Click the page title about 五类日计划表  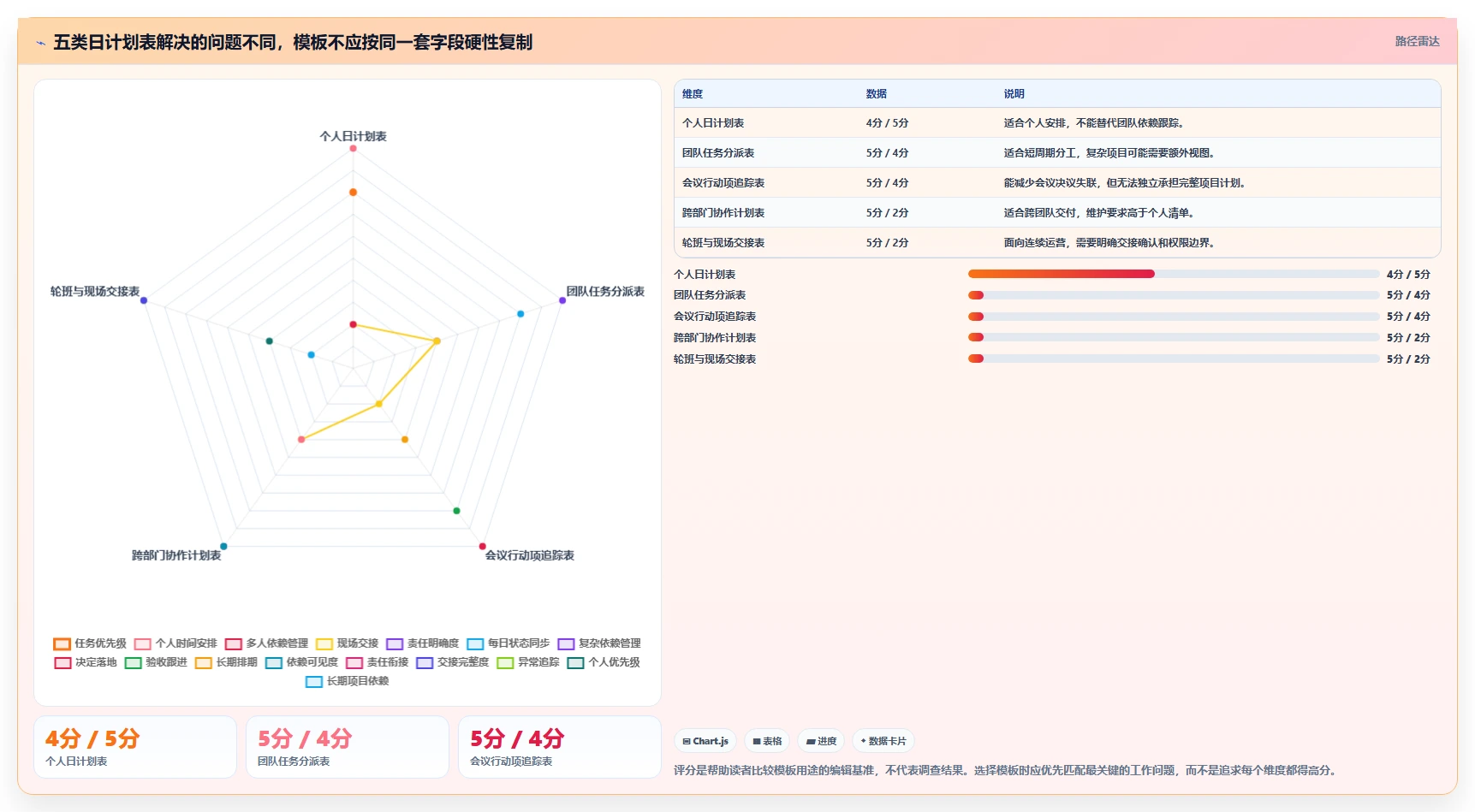pyautogui.click(x=293, y=42)
